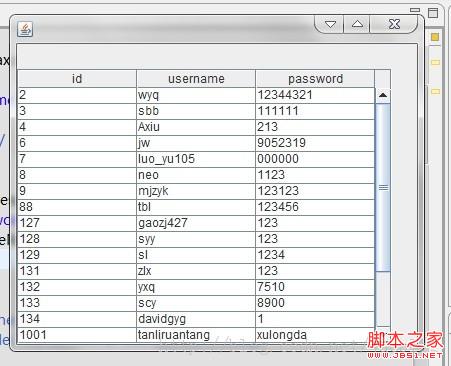Select id cell 88
Screen dimensions: 451x366
pos(77,207)
